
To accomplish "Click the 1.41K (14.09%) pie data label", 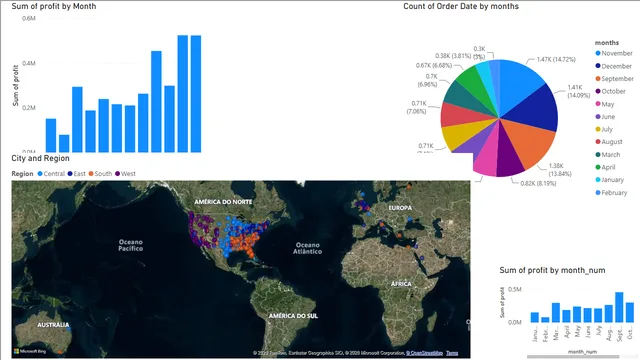I will [578, 91].
